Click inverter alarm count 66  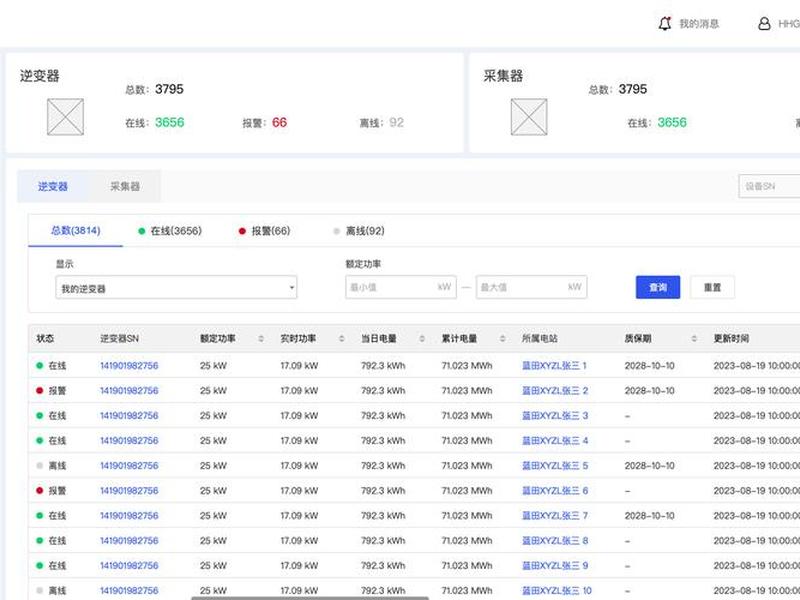[279, 122]
